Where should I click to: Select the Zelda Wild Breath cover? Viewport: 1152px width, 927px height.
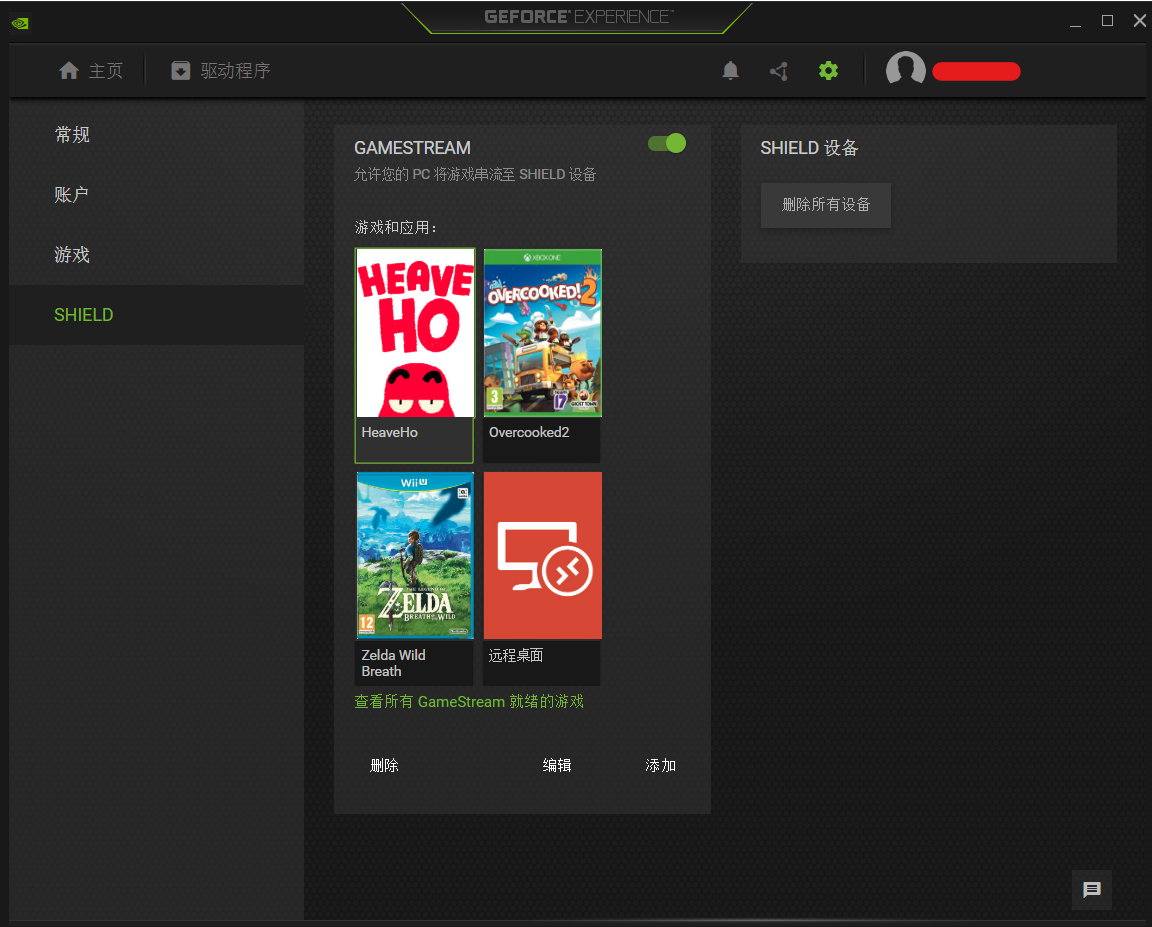coord(415,555)
